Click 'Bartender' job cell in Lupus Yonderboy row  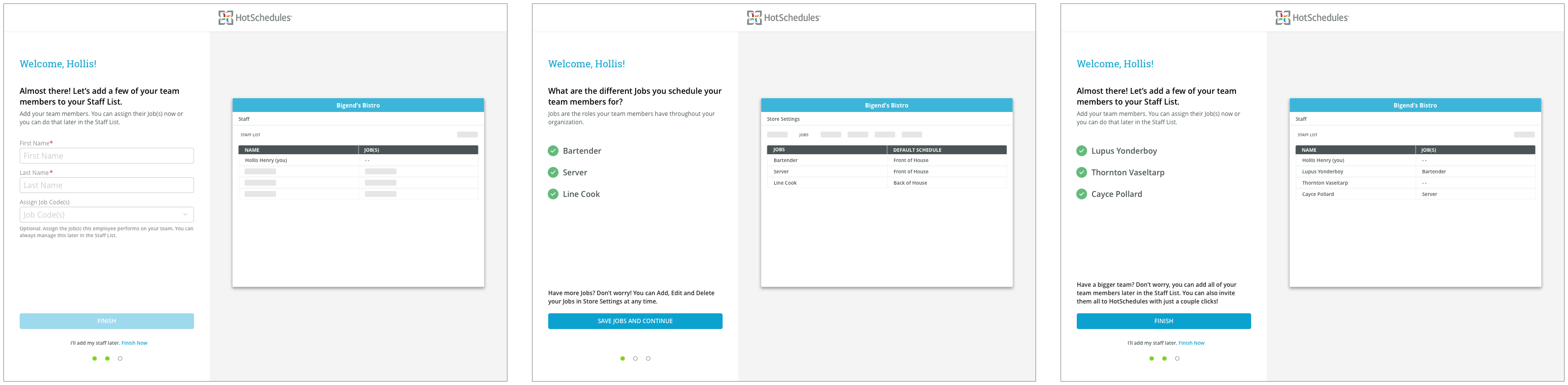coord(1433,172)
